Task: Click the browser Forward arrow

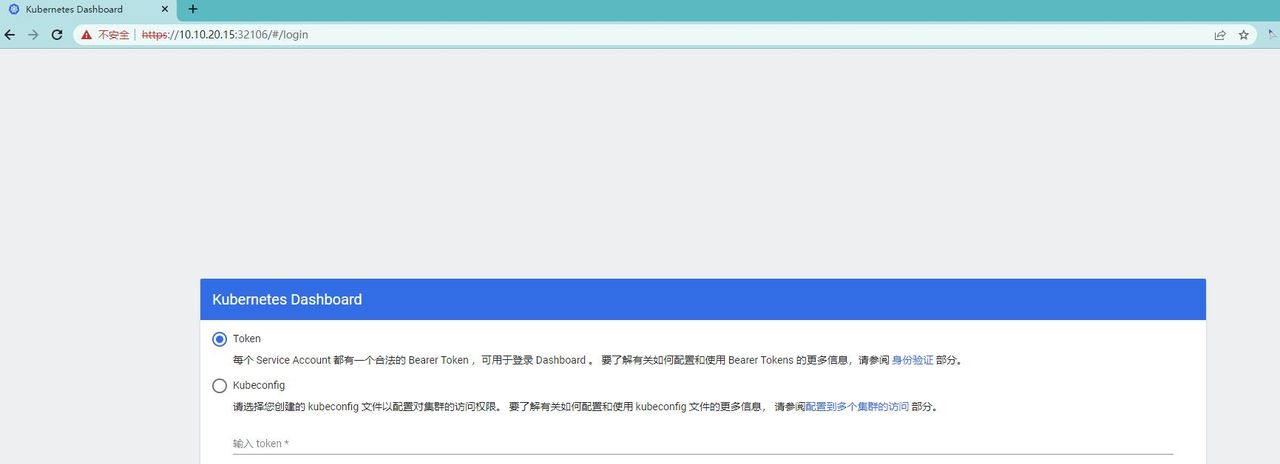Action: 33,34
